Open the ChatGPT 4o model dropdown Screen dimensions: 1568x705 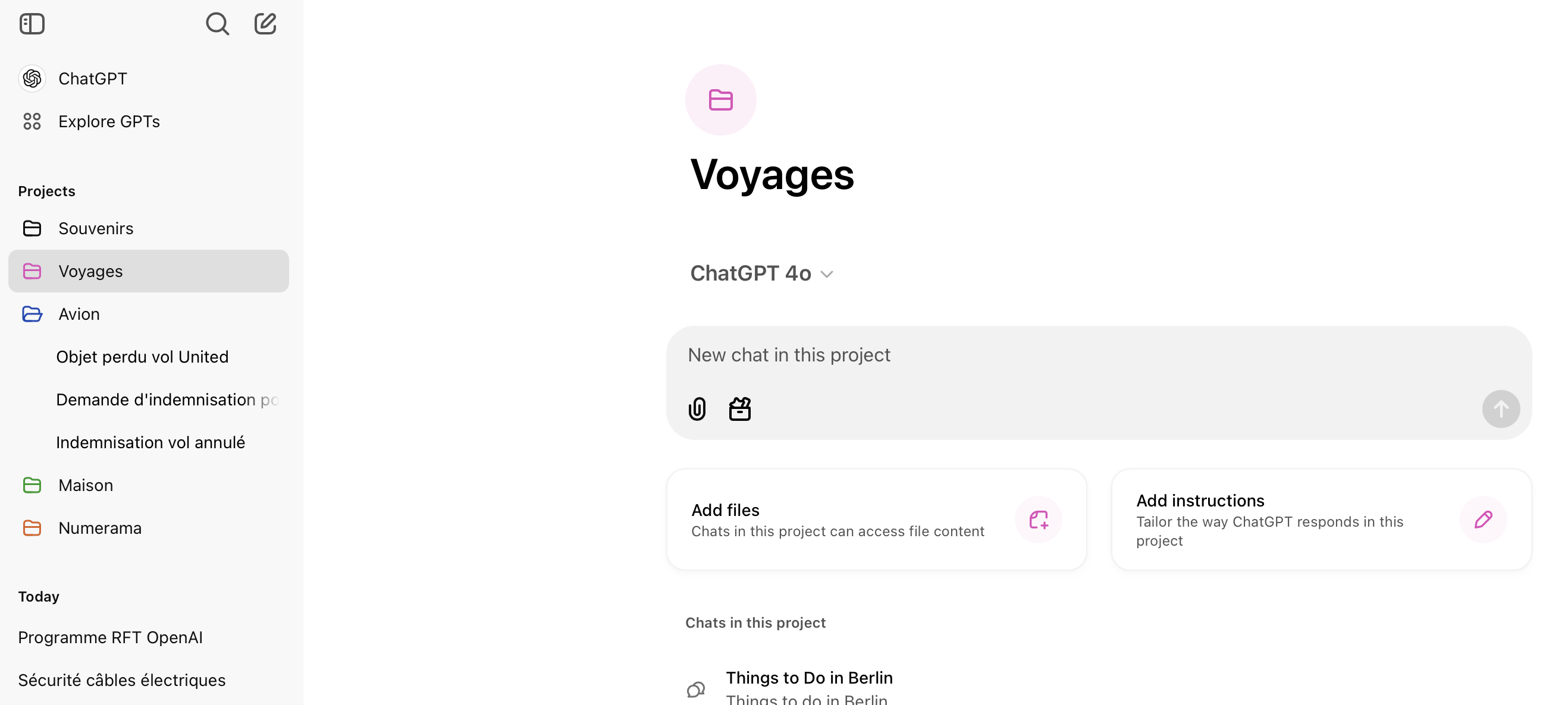pyautogui.click(x=761, y=273)
